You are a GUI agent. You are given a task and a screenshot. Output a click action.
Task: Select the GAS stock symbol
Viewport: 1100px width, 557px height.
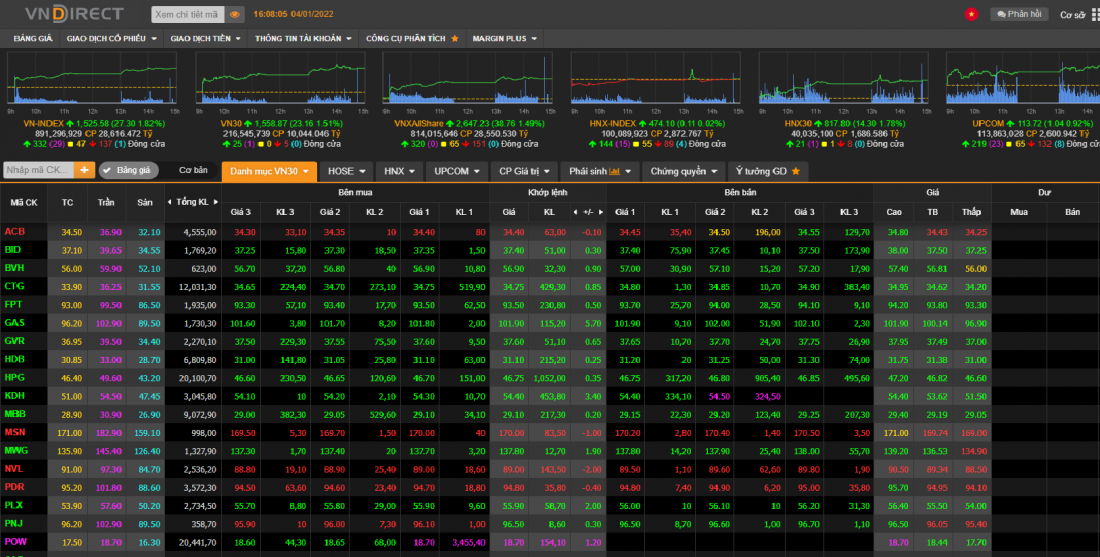click(15, 323)
